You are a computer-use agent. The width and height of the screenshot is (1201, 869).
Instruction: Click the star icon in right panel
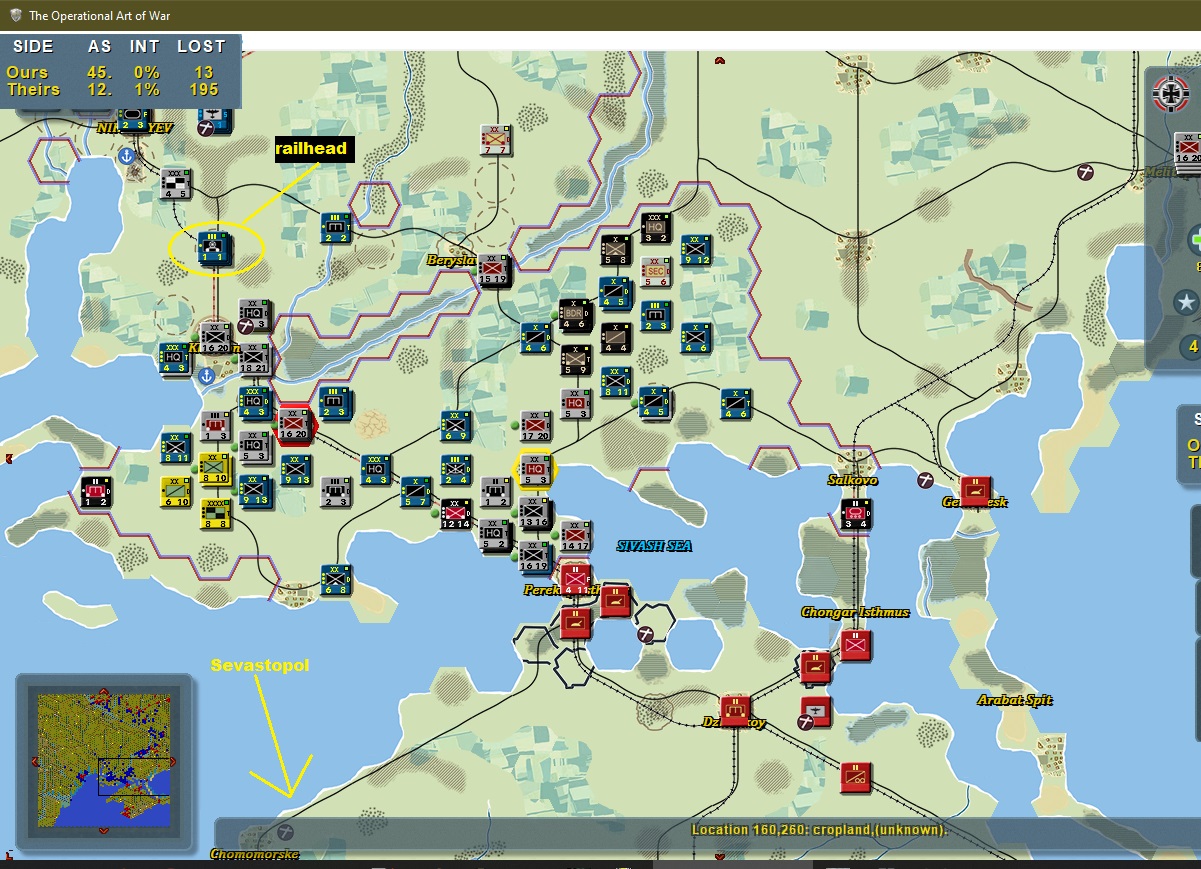(1187, 302)
